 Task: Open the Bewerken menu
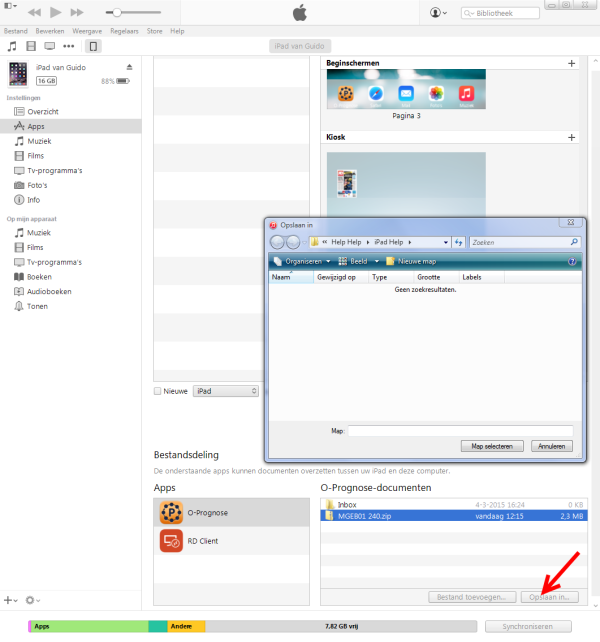coord(50,31)
